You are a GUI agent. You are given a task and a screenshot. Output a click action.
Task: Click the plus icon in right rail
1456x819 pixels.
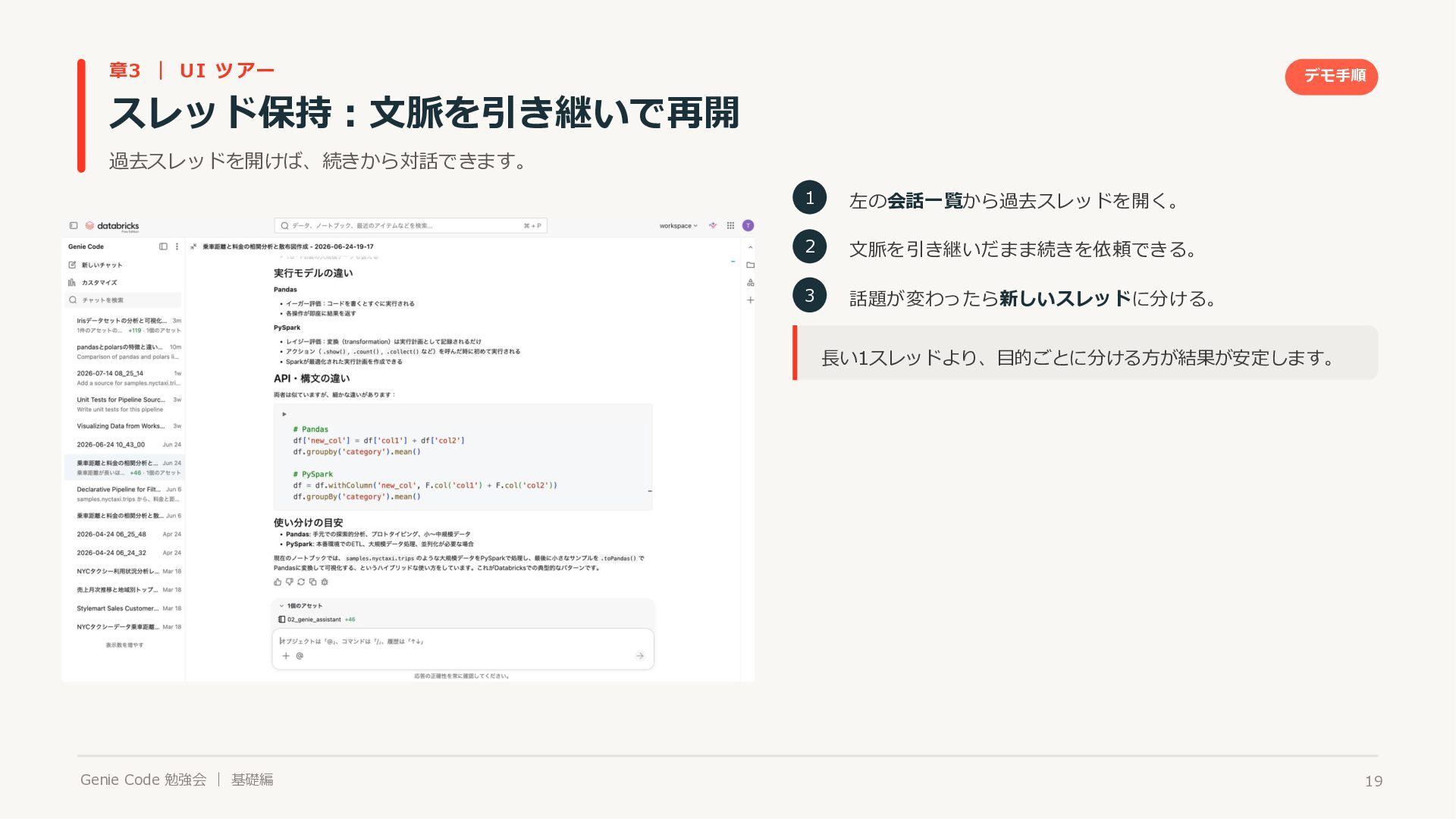[x=750, y=300]
